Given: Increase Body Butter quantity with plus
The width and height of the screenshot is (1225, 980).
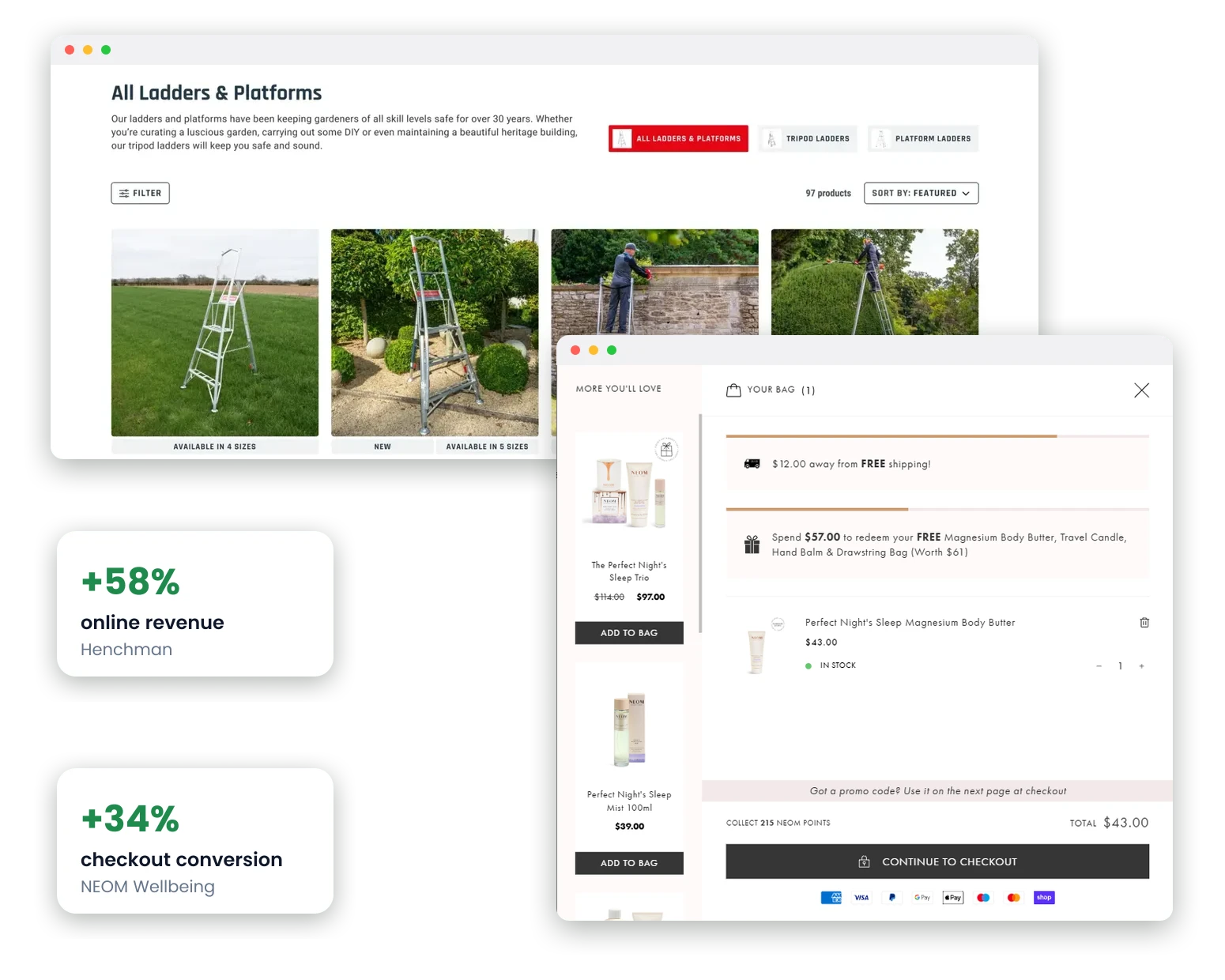Looking at the screenshot, I should (1141, 666).
